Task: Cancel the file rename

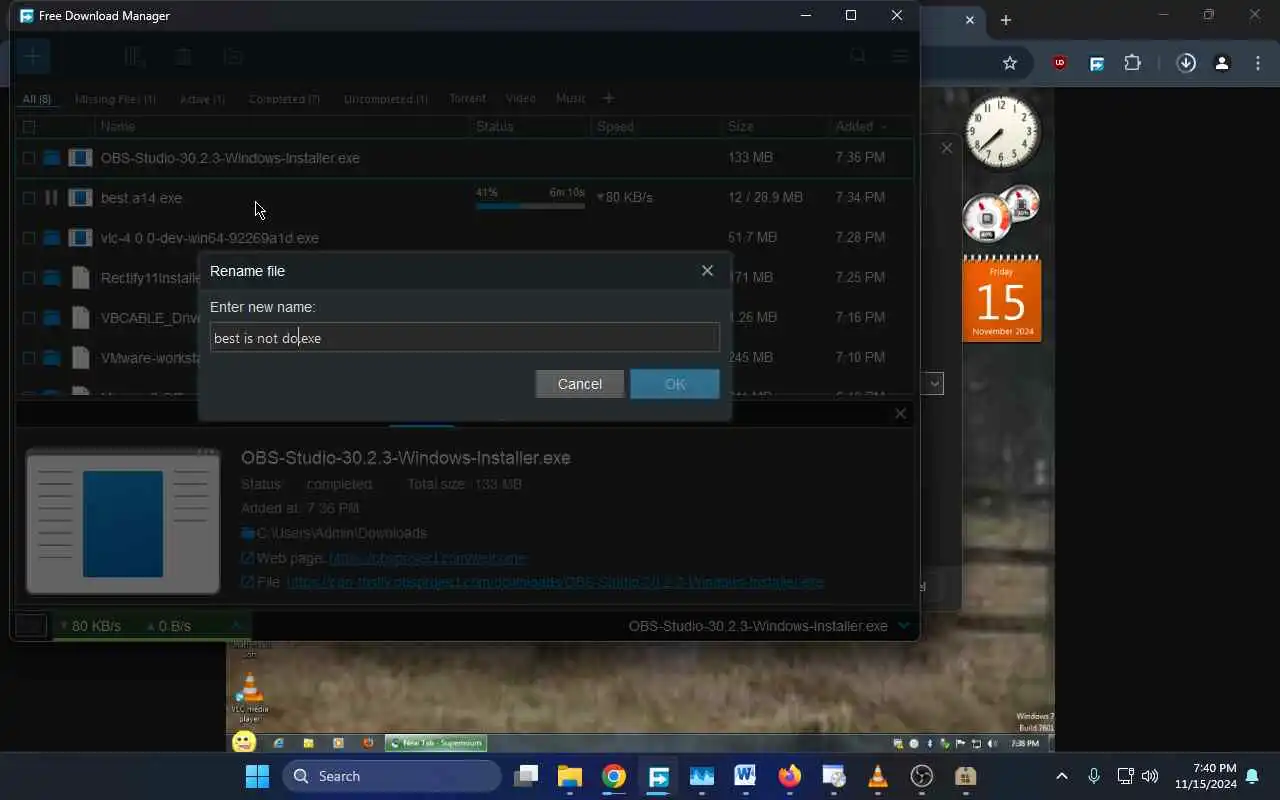Action: (x=580, y=384)
